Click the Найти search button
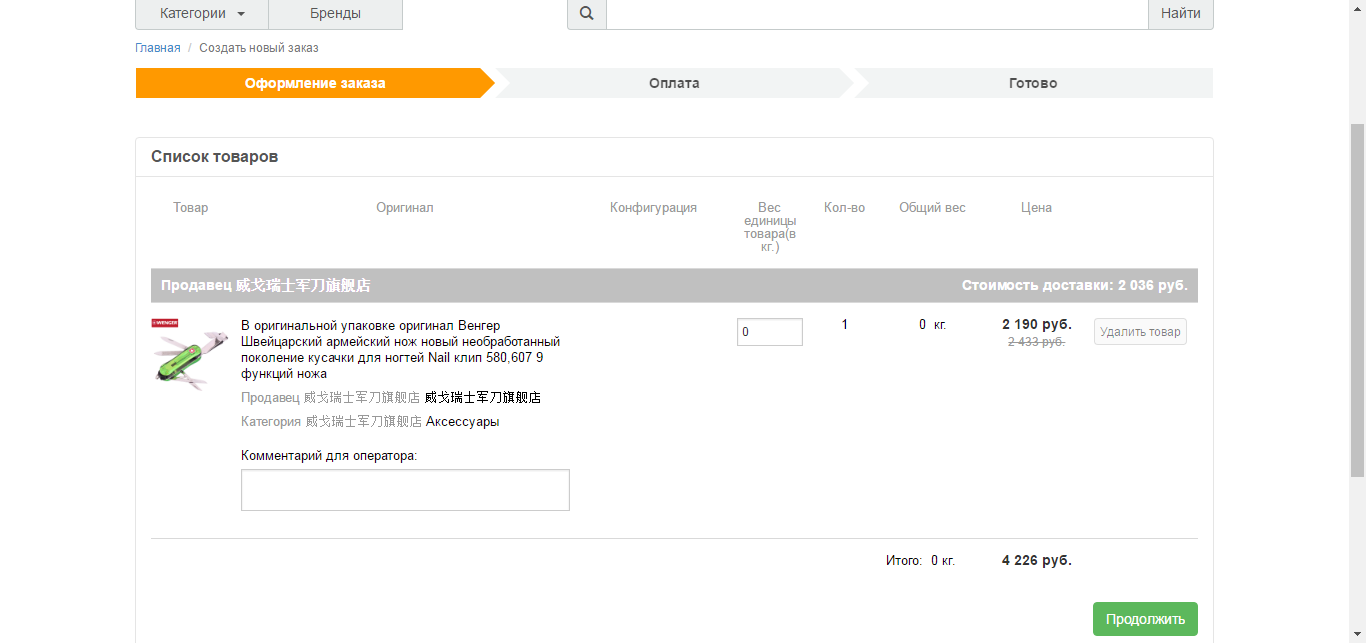The height and width of the screenshot is (643, 1366). (1181, 14)
